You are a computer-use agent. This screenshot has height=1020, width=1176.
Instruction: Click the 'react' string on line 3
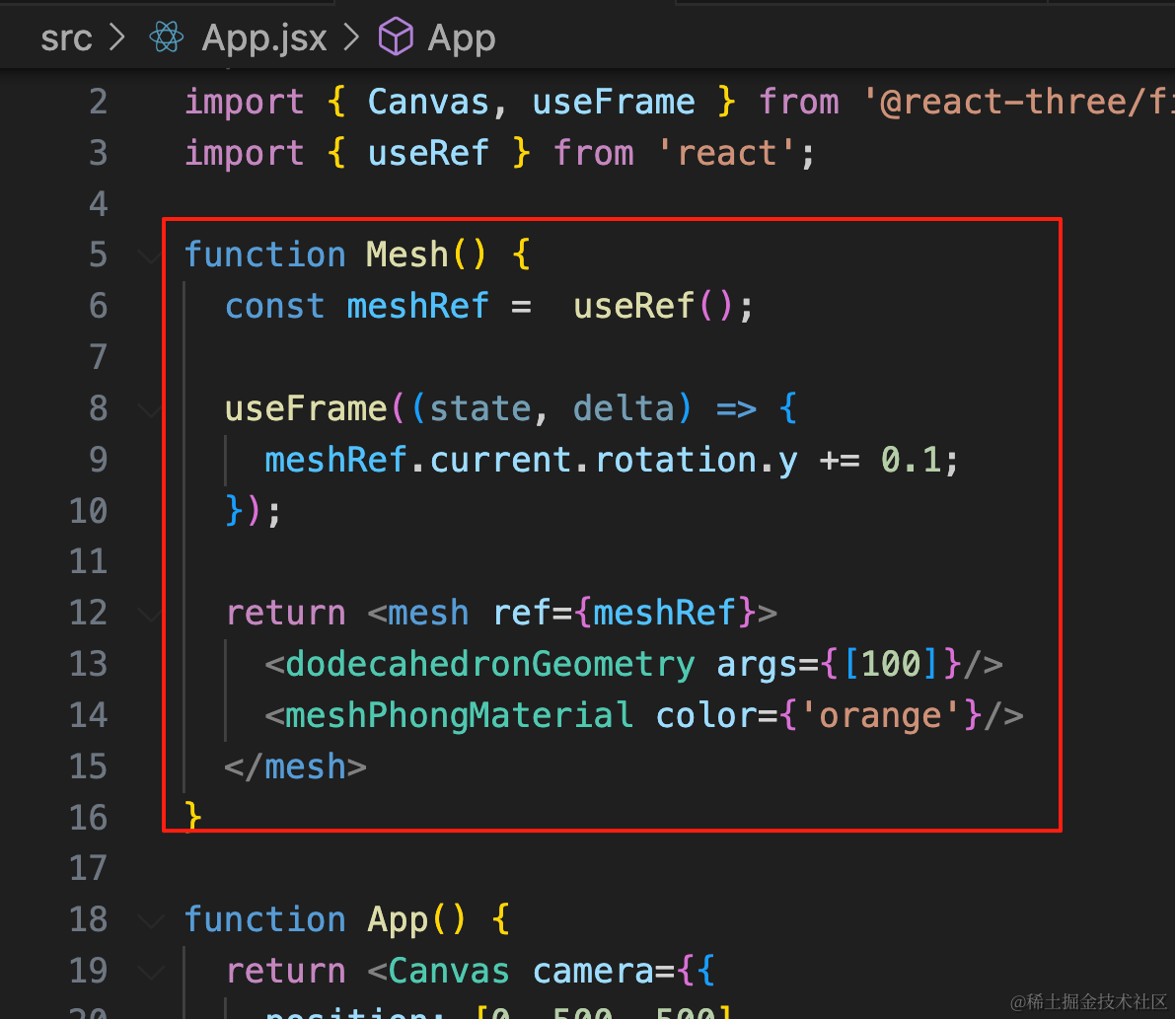(726, 153)
